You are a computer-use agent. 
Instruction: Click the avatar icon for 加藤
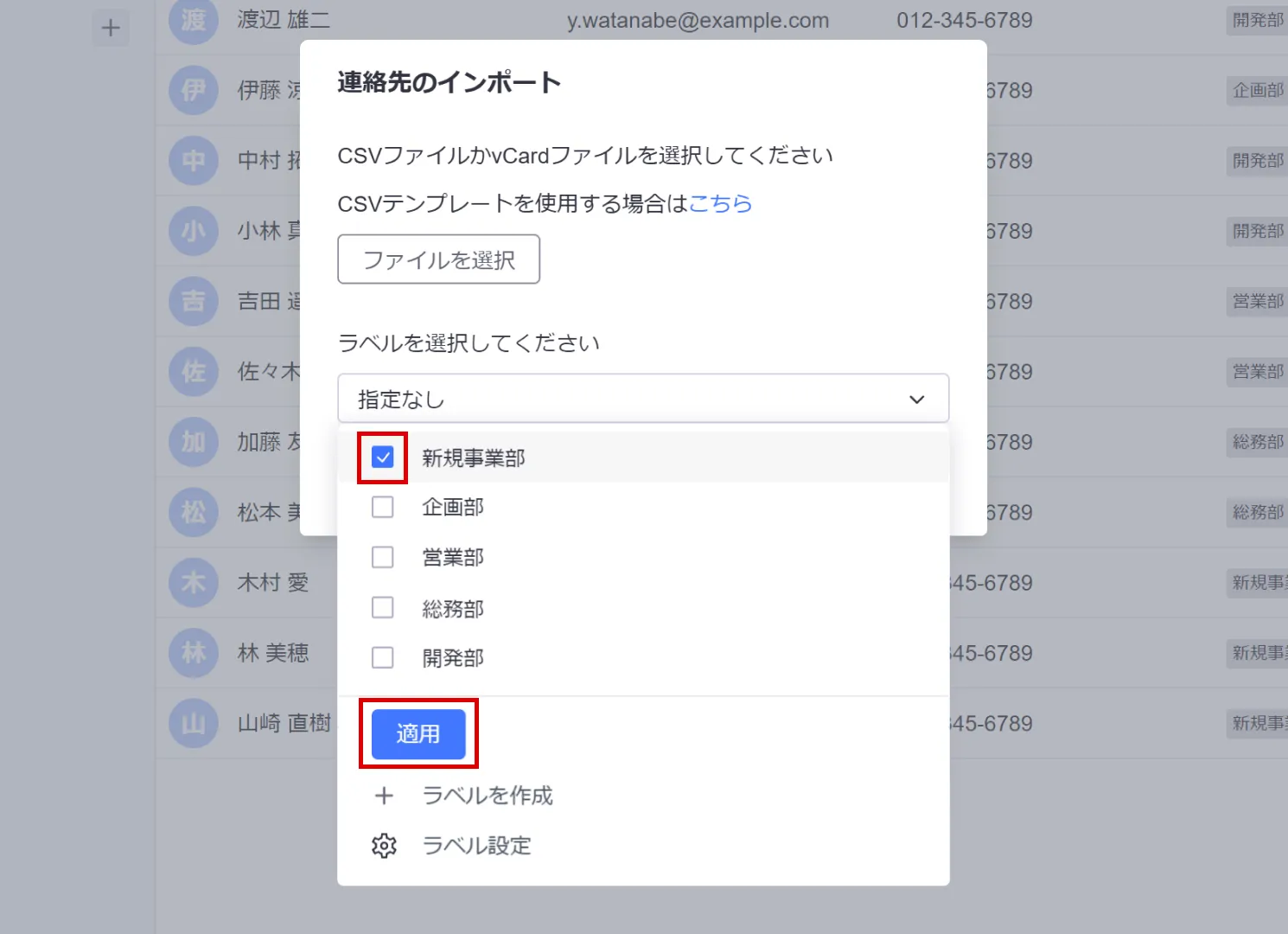click(x=194, y=442)
